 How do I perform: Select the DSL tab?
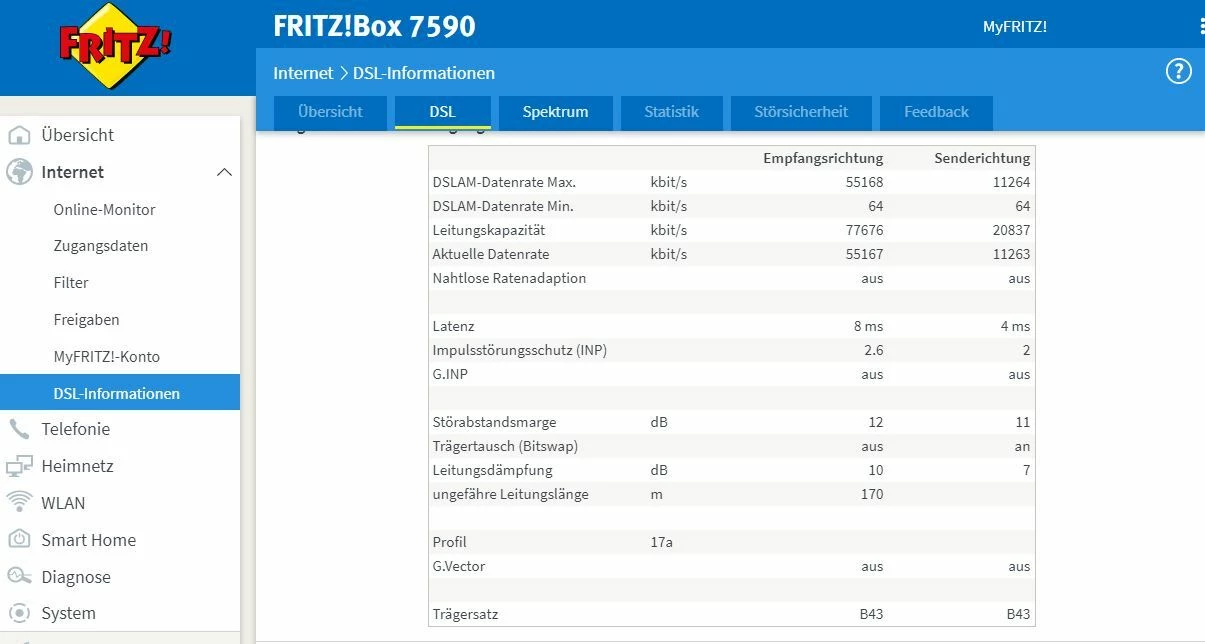pyautogui.click(x=443, y=112)
